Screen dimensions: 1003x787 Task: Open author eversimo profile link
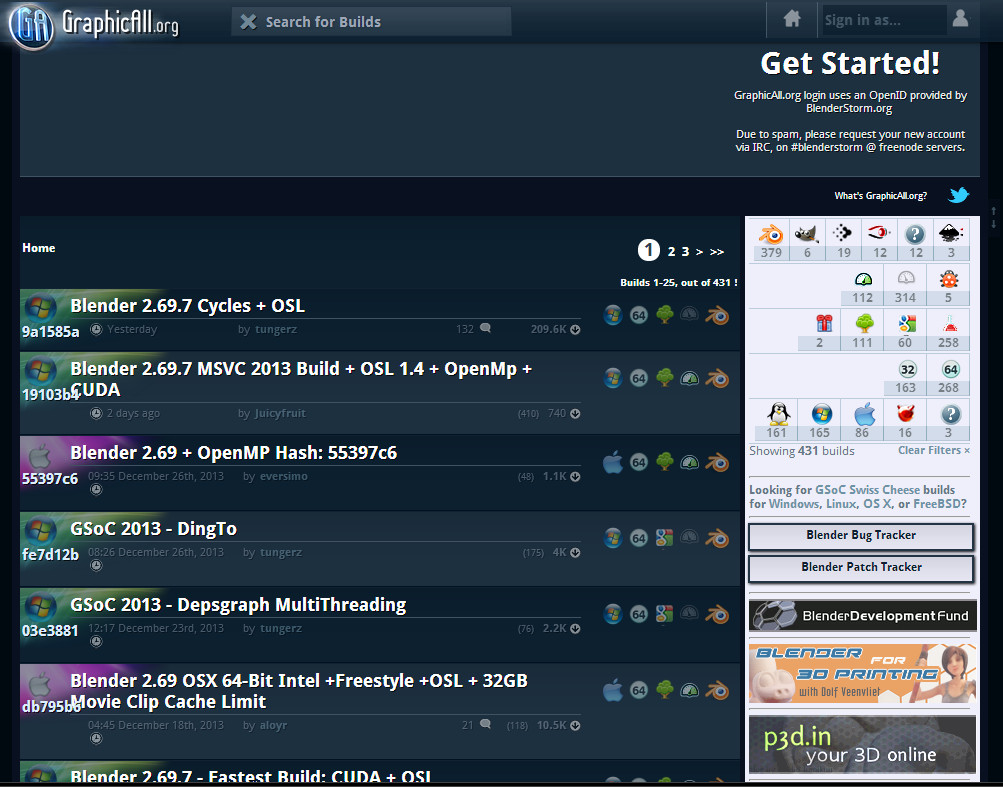tap(283, 476)
